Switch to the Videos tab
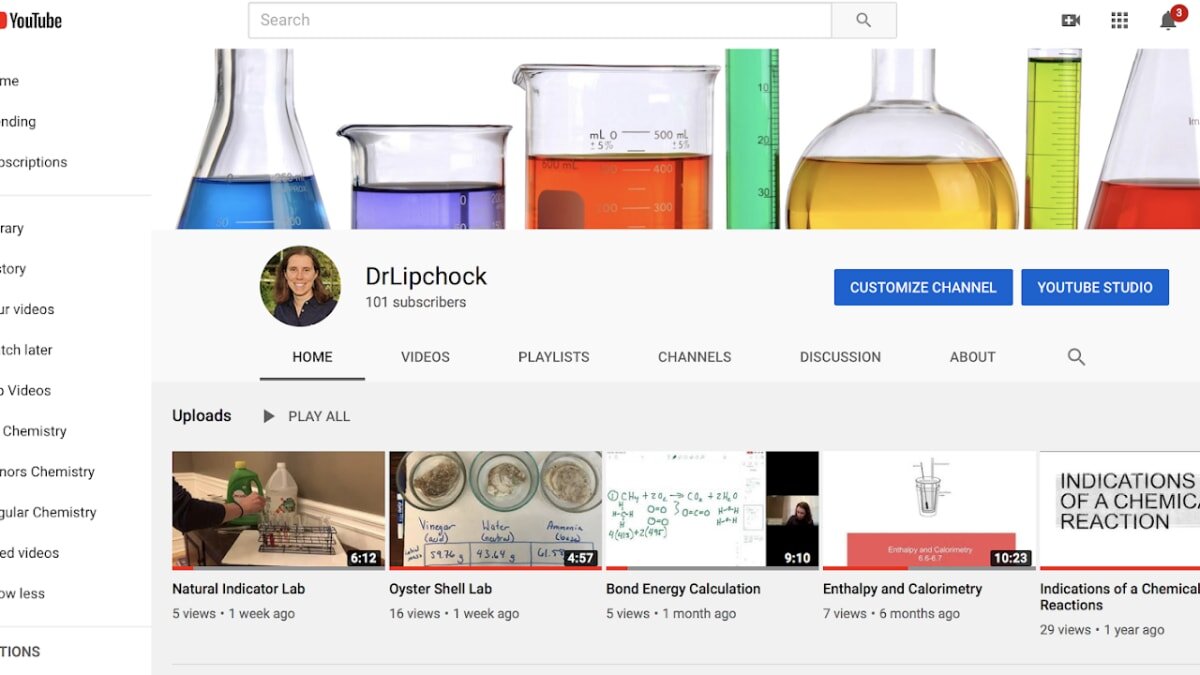Screen dimensions: 1200x675 (425, 357)
